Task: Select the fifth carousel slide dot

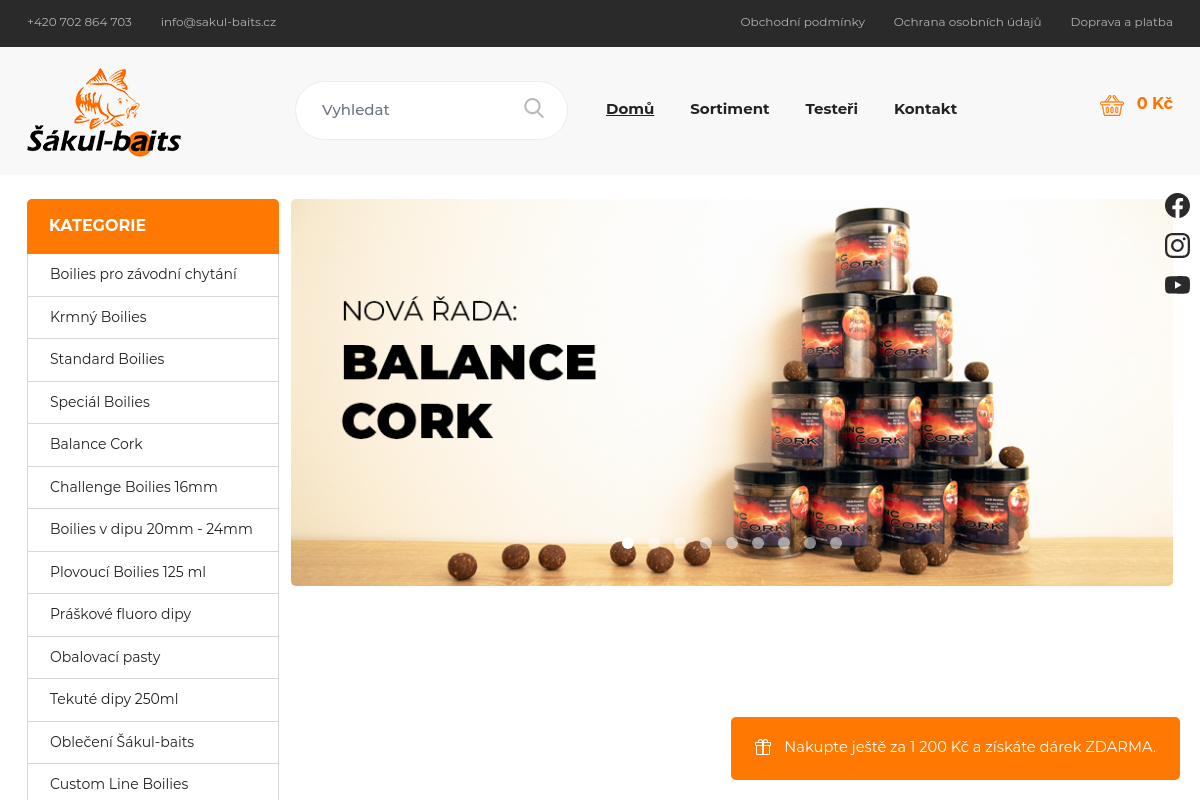Action: pos(732,543)
